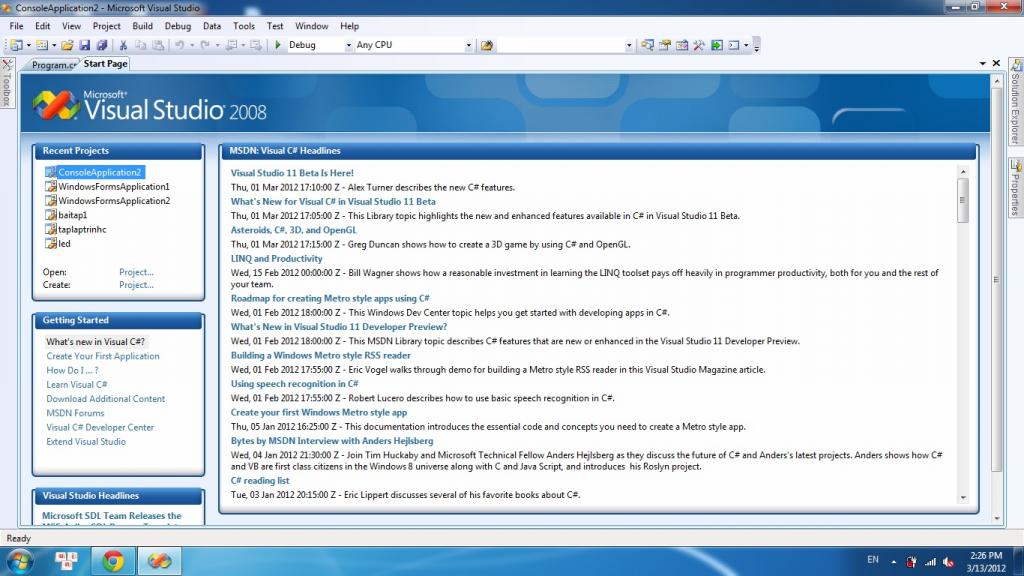Open the Toolbar Options overflow arrow

click(756, 46)
